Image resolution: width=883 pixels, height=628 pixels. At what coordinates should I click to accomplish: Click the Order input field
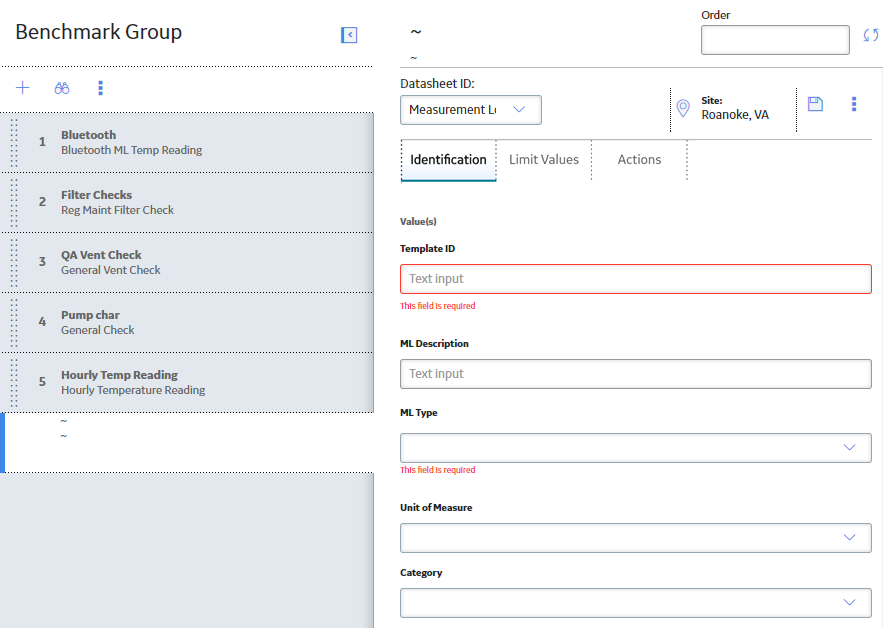pos(775,40)
